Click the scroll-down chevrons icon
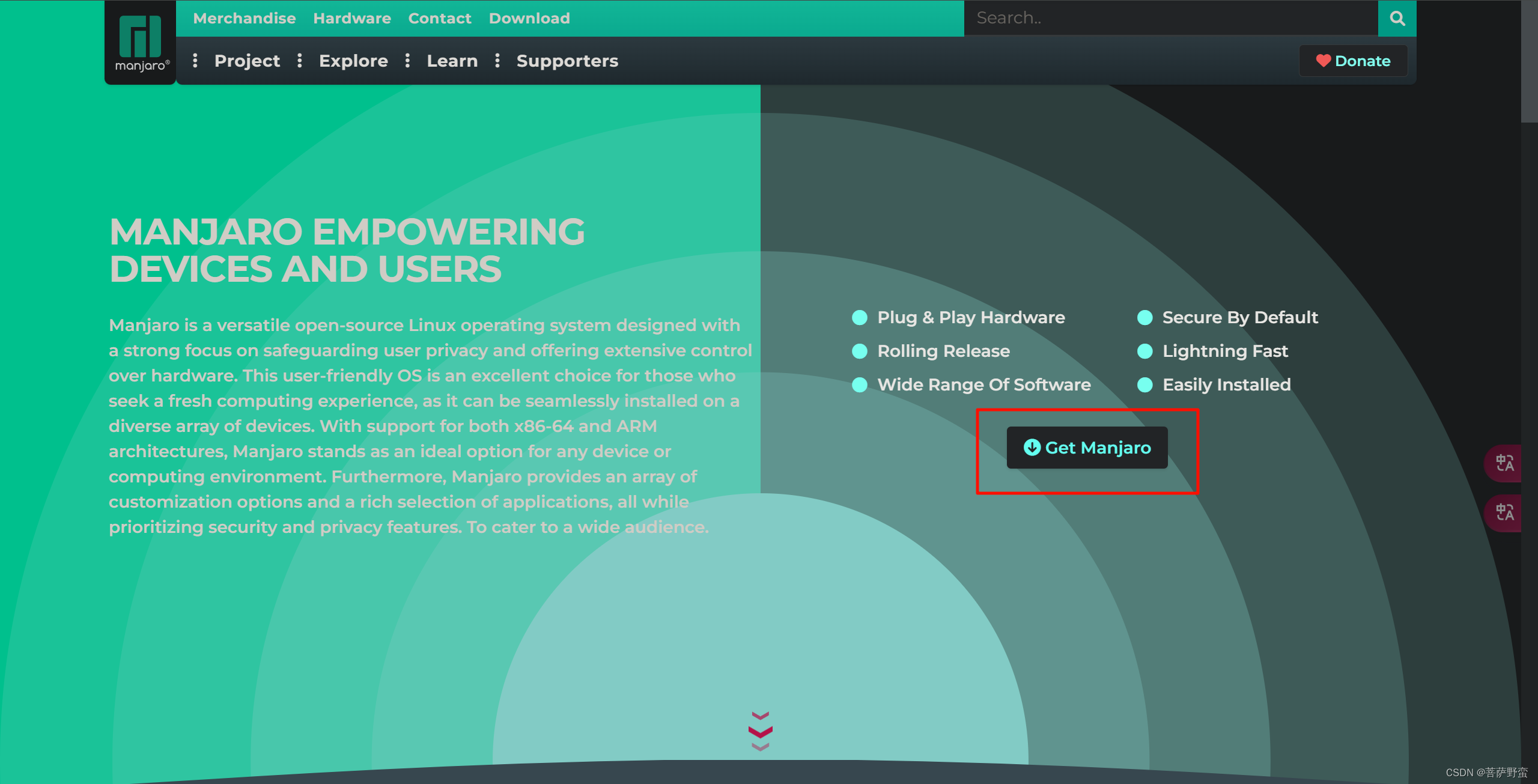The image size is (1538, 784). coord(760,731)
